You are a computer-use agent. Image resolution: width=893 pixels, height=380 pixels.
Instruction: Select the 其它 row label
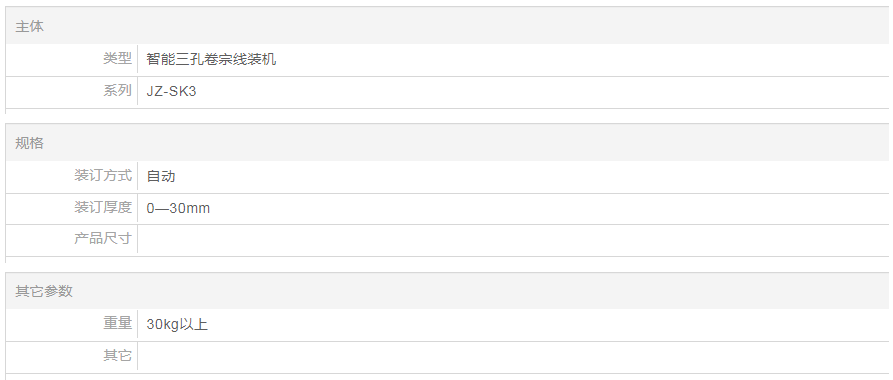pos(117,356)
